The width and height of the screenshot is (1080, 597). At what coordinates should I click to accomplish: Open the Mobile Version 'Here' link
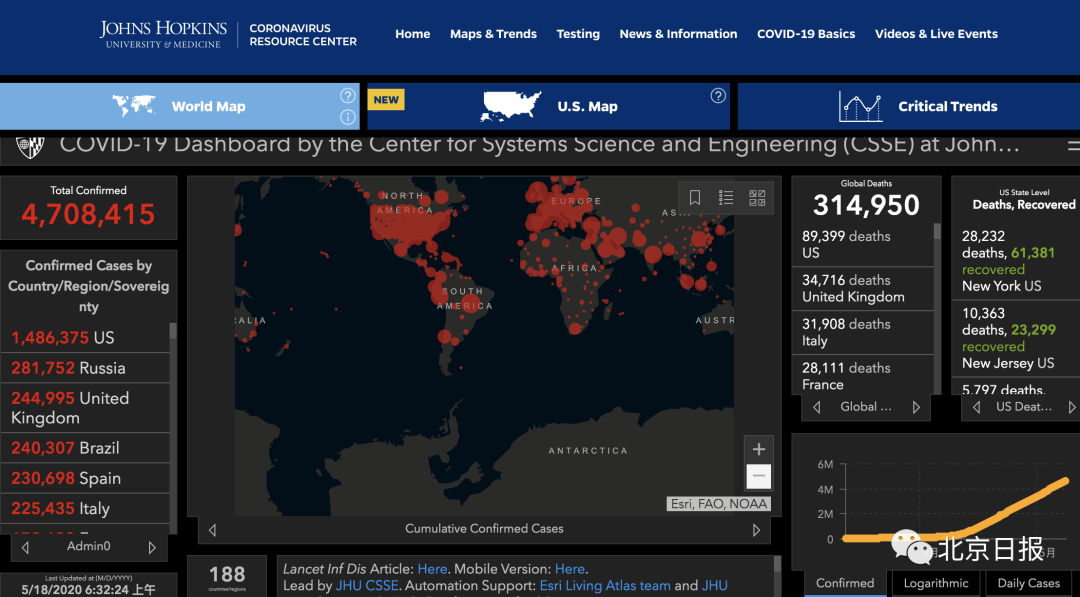point(570,569)
